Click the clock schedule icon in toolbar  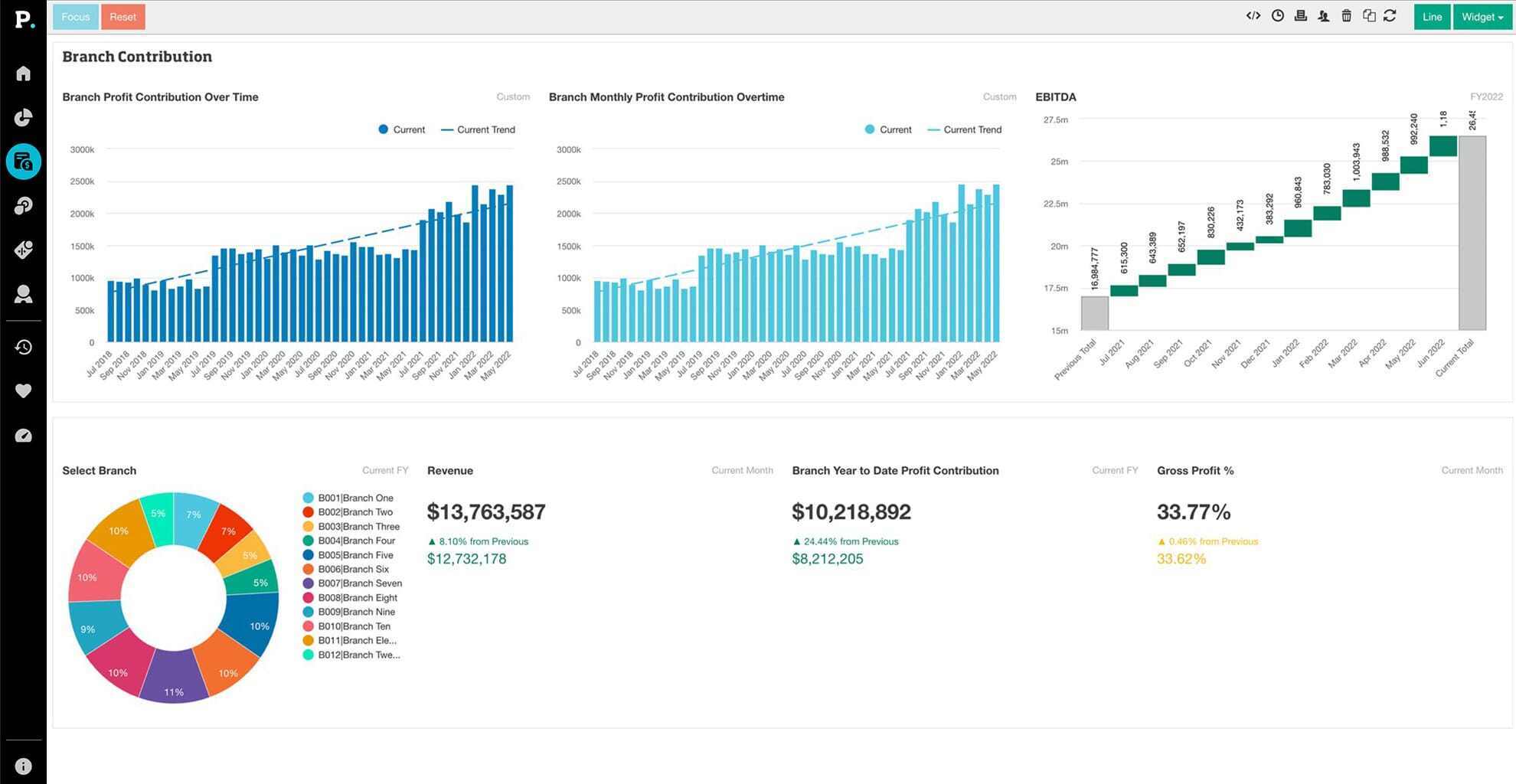click(1277, 16)
